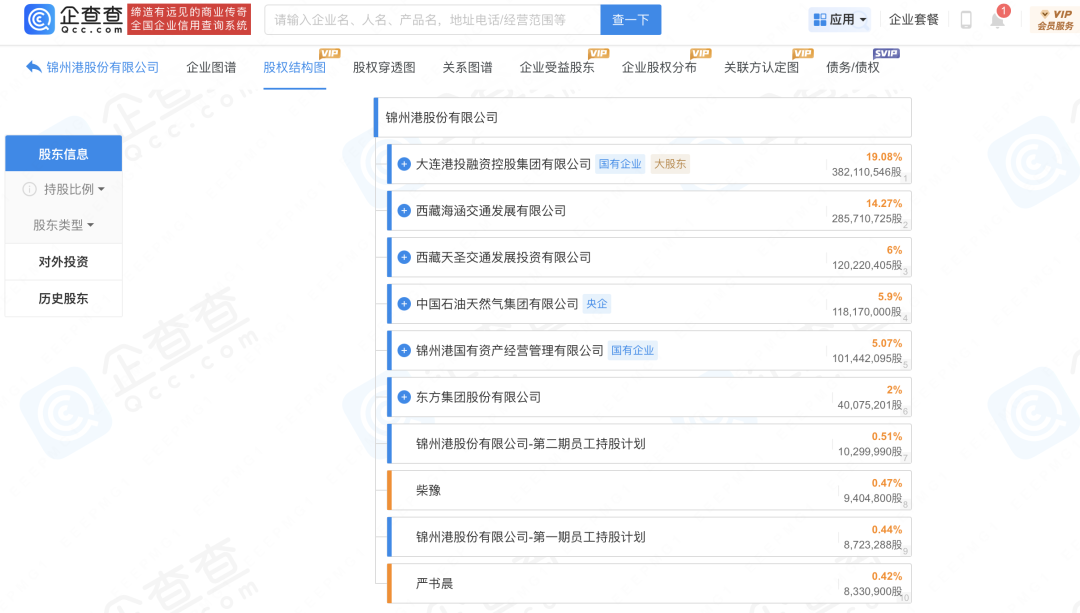Image resolution: width=1080 pixels, height=613 pixels.
Task: Click share count 120,220,405股
Action: click(866, 265)
